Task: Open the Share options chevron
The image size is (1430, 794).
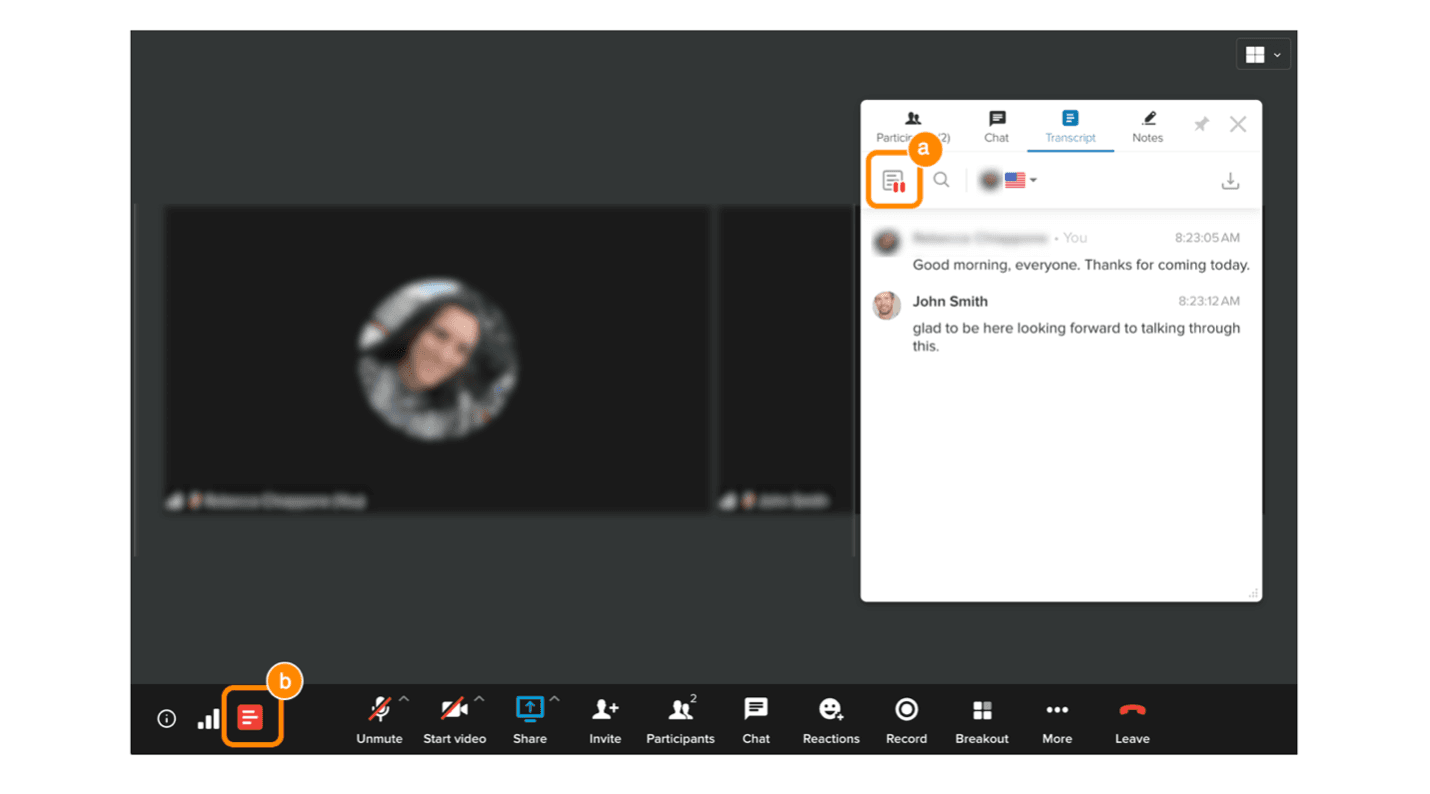Action: tap(553, 697)
